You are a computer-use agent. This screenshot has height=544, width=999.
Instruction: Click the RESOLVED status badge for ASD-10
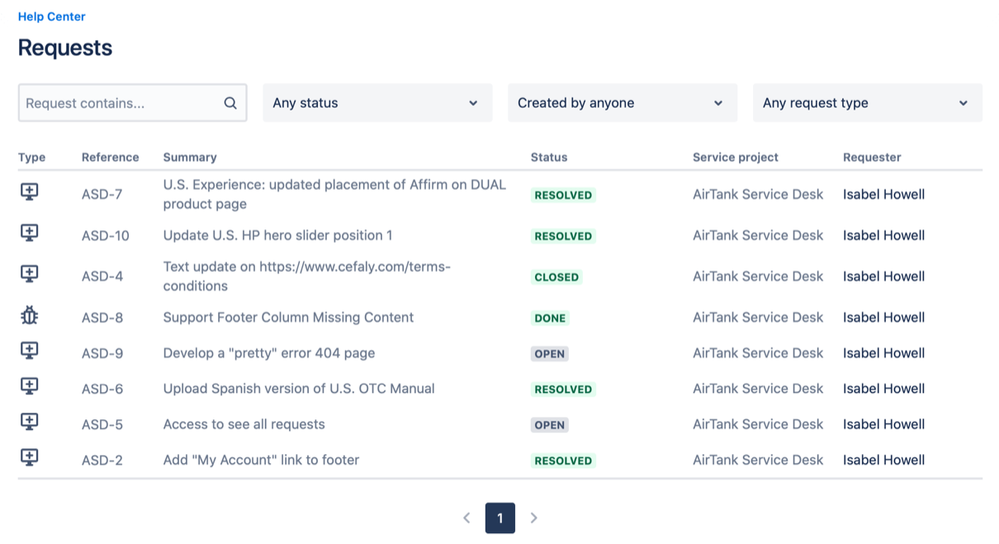coord(563,236)
